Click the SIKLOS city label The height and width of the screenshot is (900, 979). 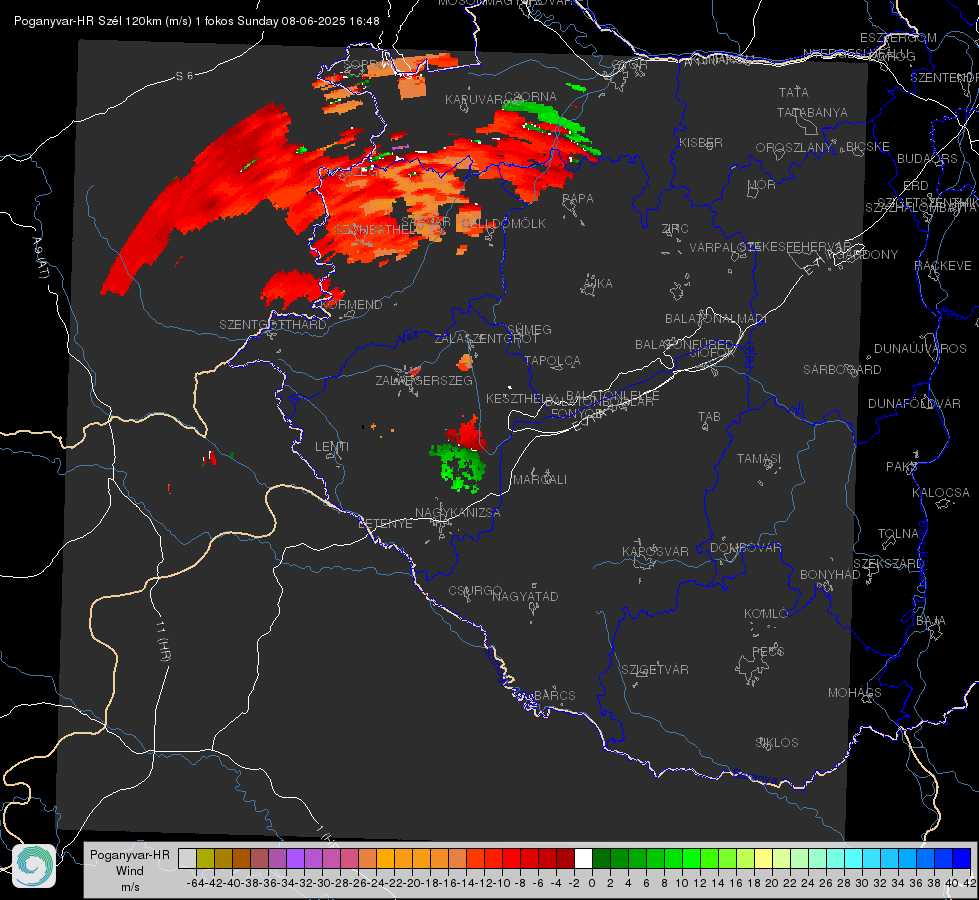point(777,743)
